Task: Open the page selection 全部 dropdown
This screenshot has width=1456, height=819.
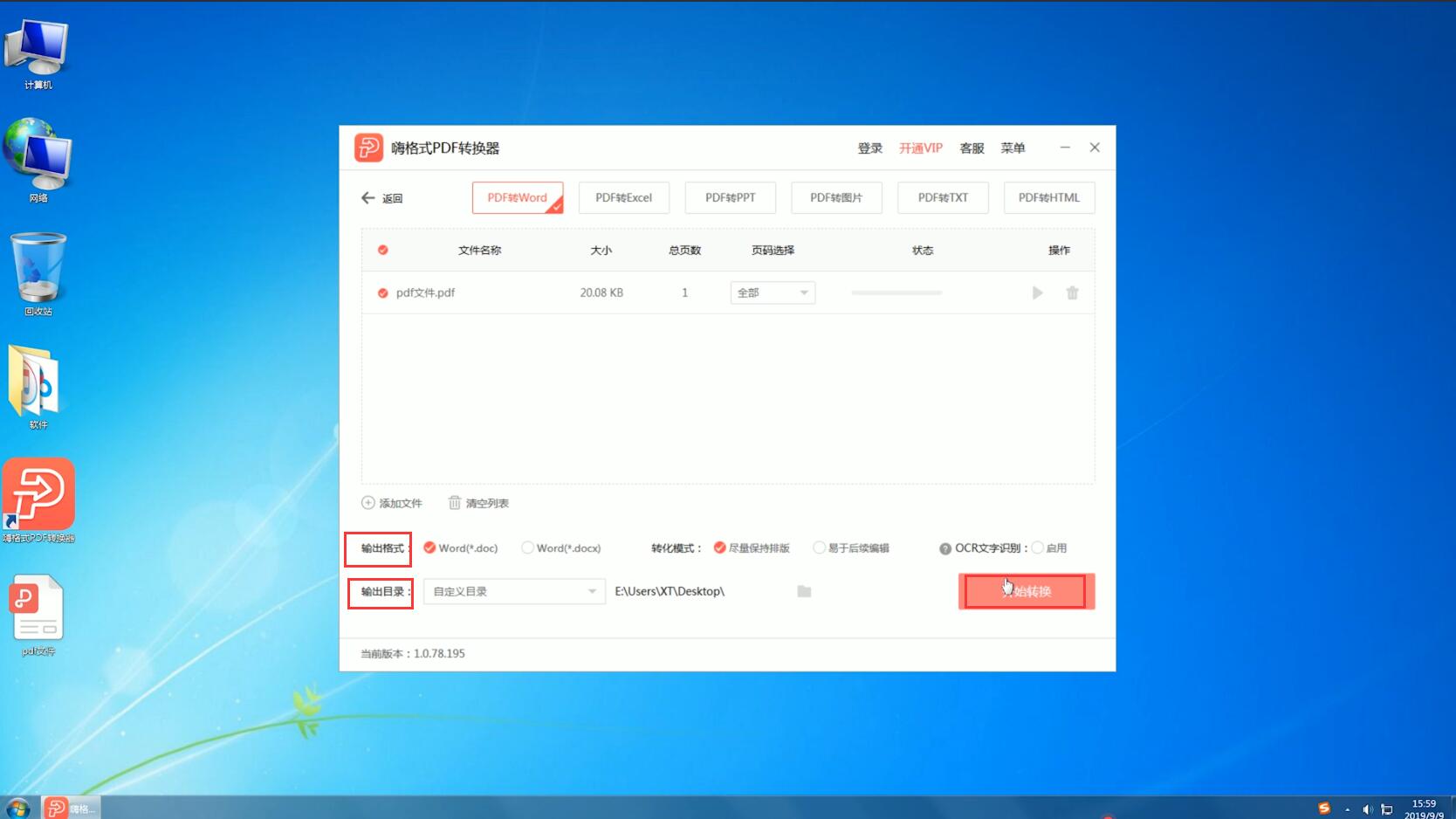Action: 773,292
